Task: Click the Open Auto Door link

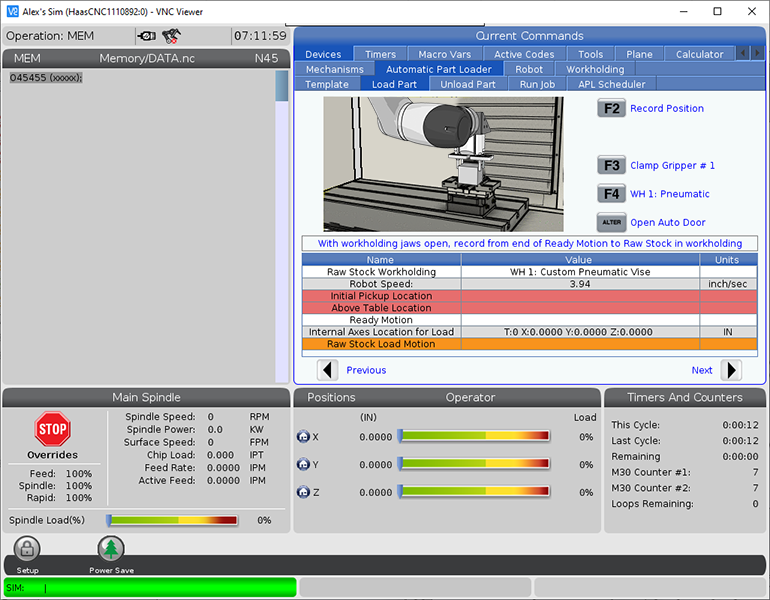Action: point(668,222)
